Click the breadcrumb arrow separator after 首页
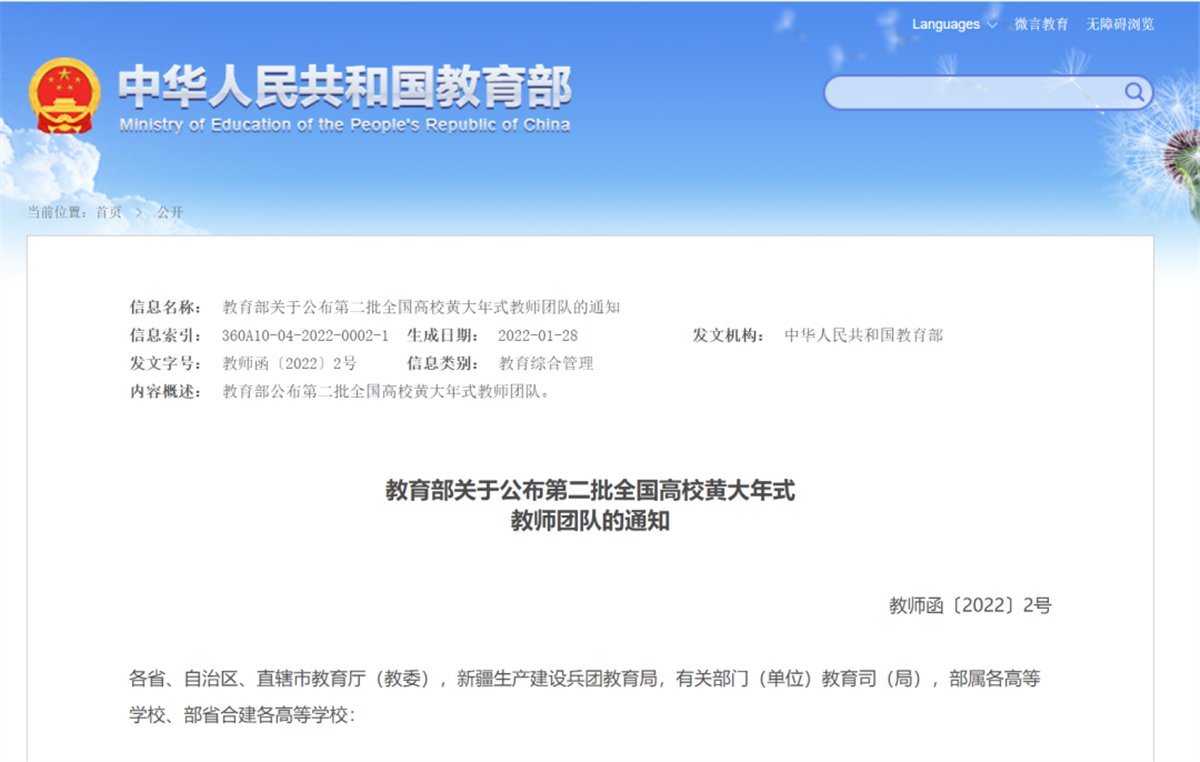The width and height of the screenshot is (1200, 762). 139,212
